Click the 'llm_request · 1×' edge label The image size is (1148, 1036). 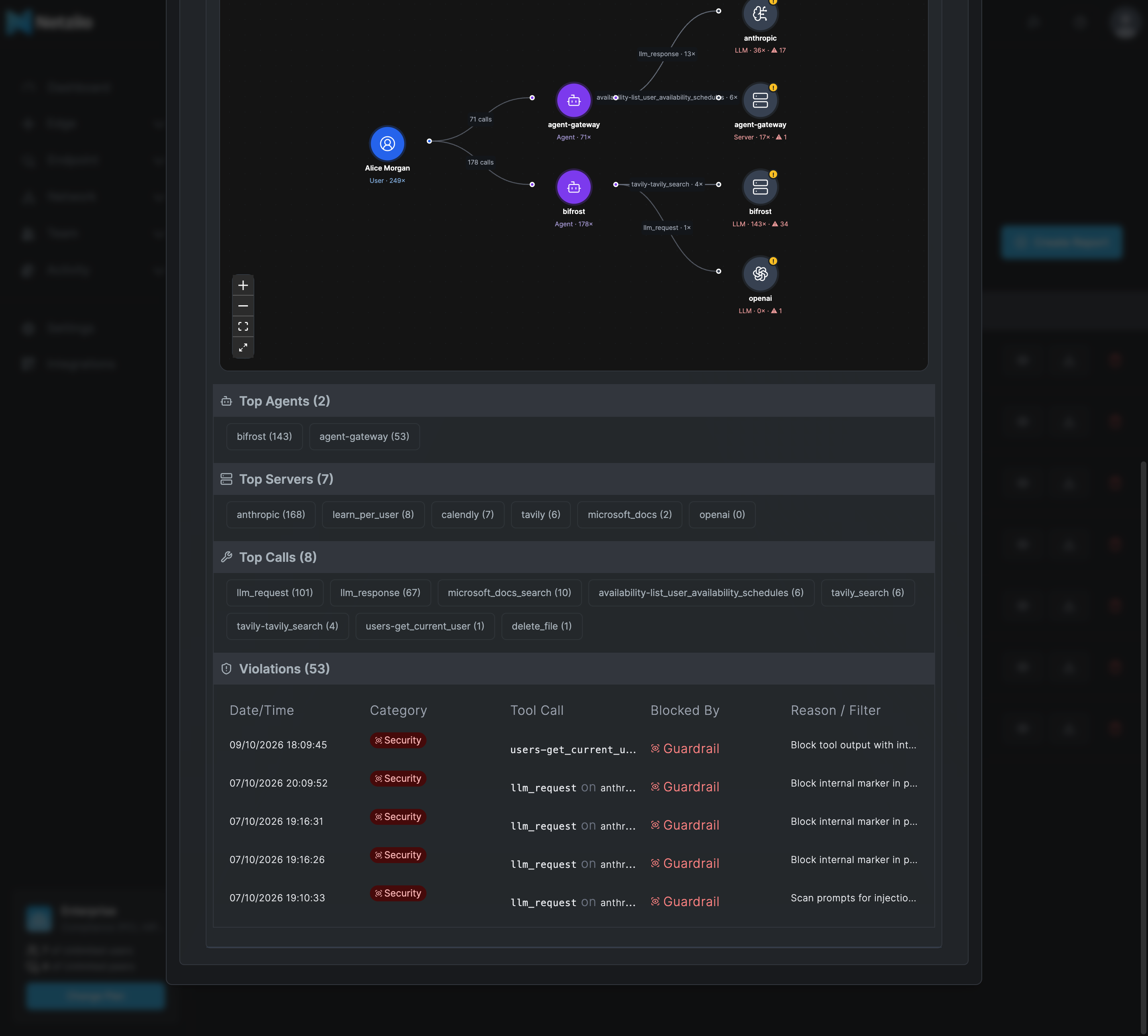pos(667,228)
